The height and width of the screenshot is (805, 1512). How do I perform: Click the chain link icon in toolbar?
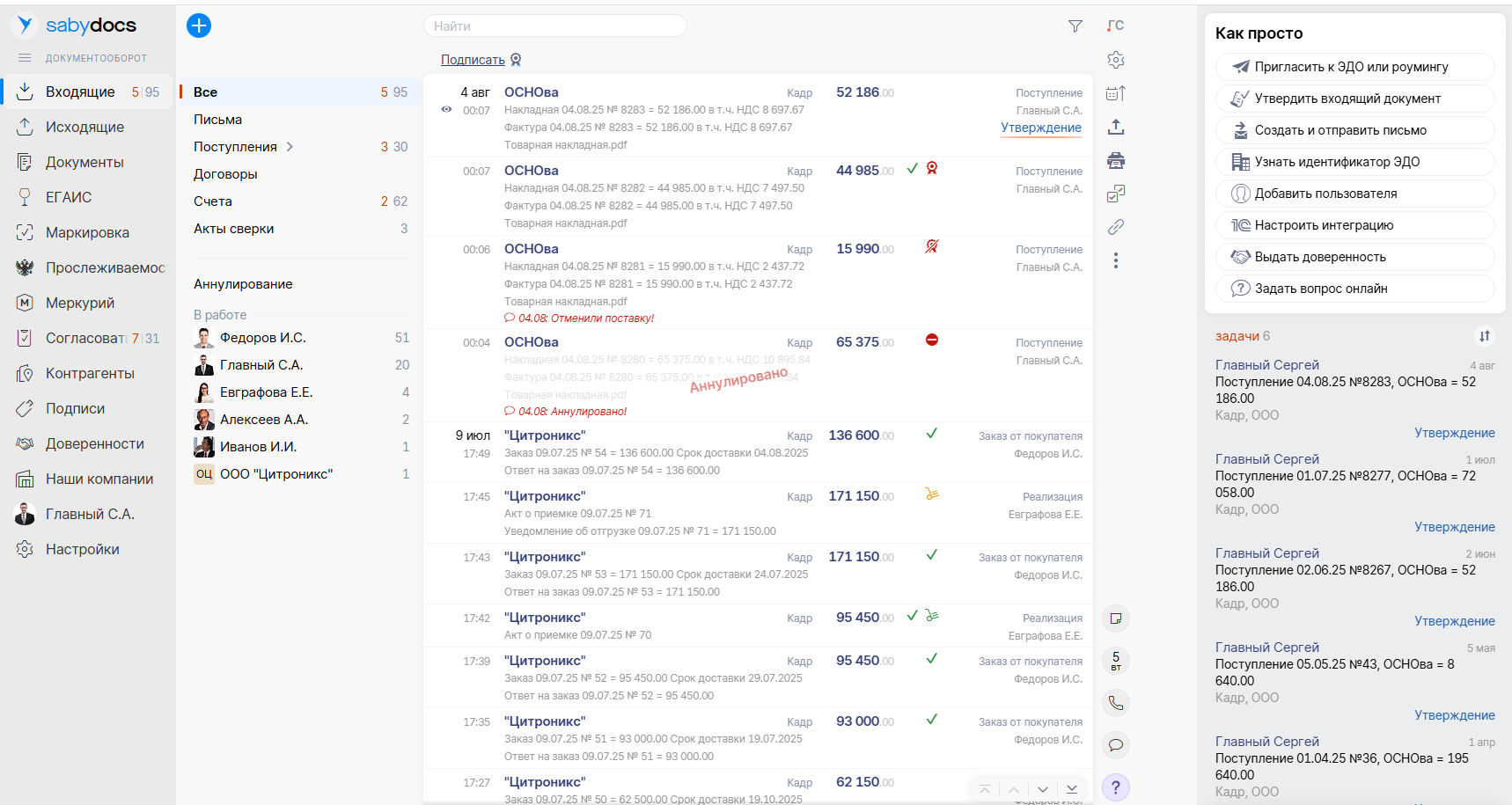coord(1116,227)
